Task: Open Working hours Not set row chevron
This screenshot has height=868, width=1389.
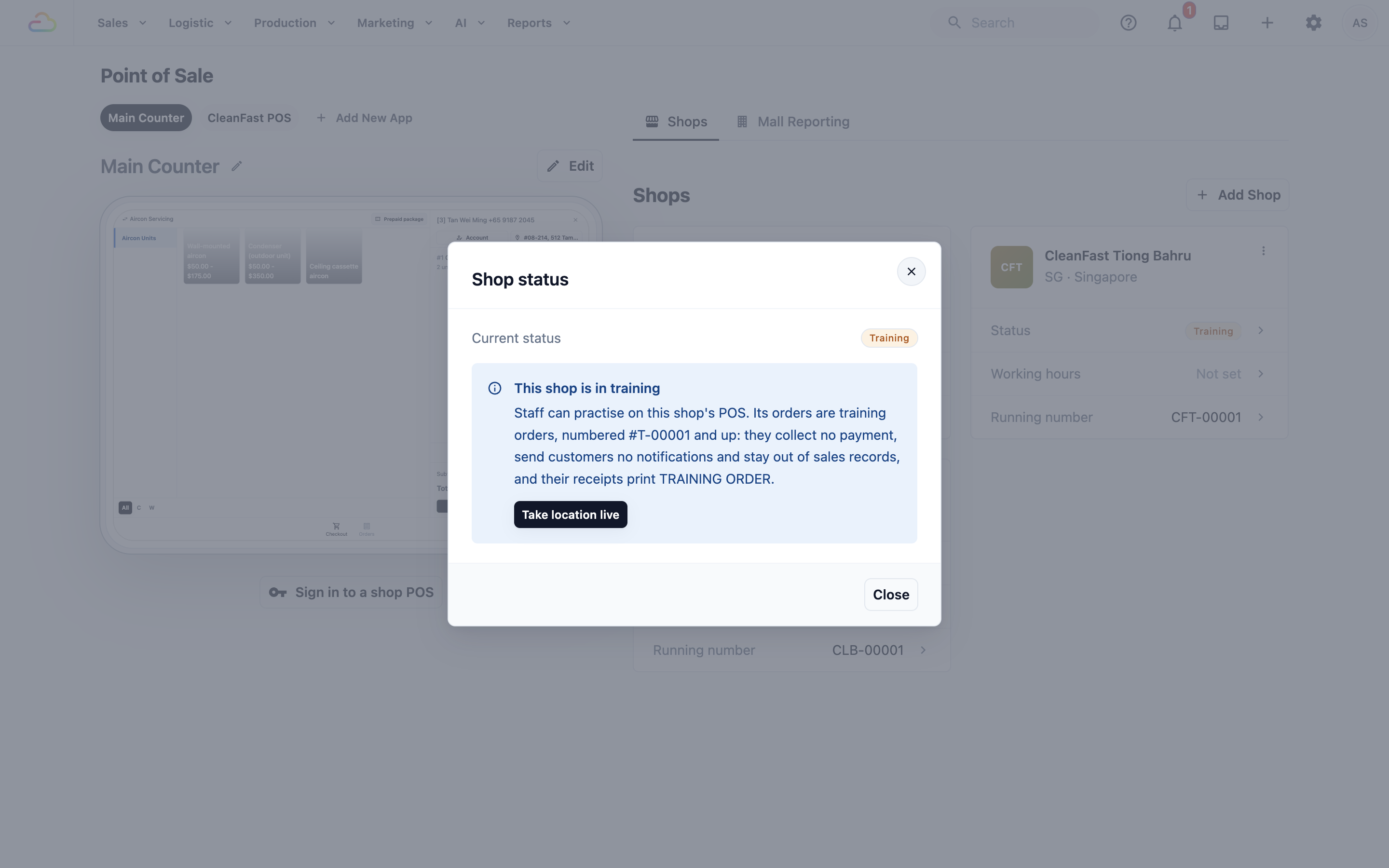Action: click(1261, 374)
